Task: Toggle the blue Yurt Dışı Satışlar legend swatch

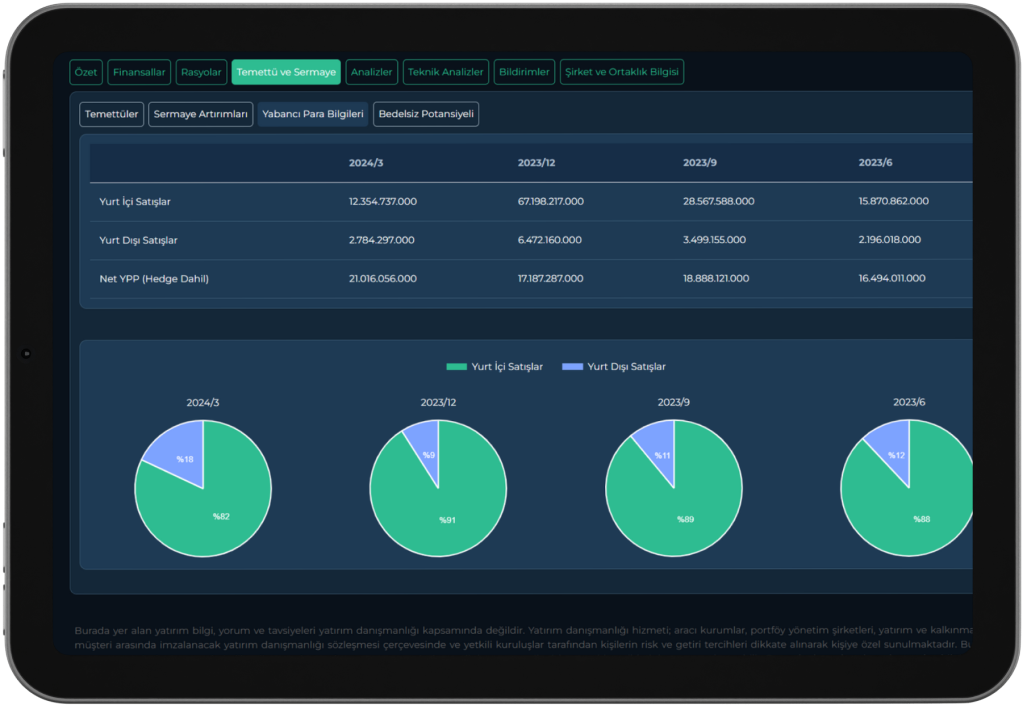Action: [572, 367]
